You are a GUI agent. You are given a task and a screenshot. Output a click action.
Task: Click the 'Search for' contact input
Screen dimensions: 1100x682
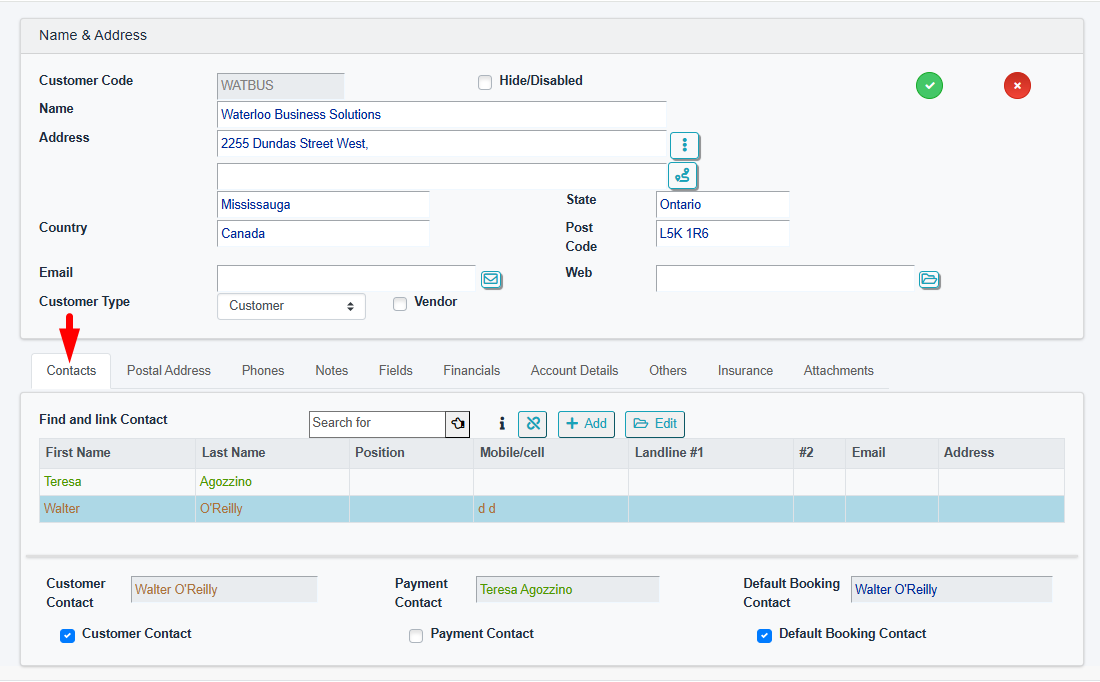point(377,424)
